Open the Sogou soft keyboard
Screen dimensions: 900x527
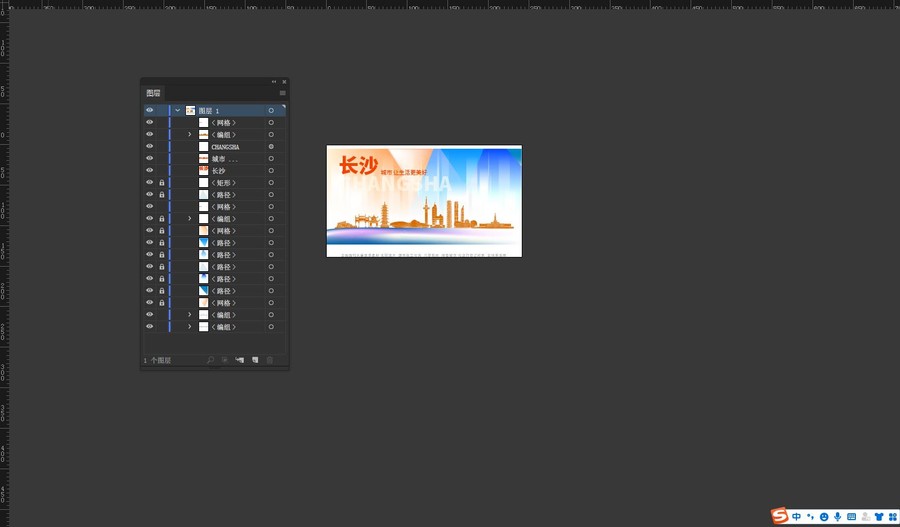click(852, 517)
